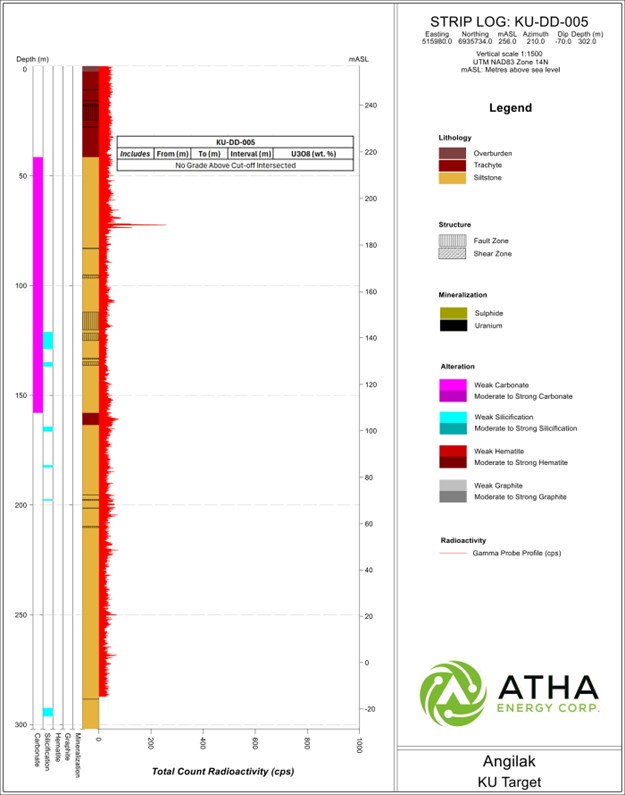Click the Total Count Radioactivity axis label
The image size is (625, 795).
[223, 771]
